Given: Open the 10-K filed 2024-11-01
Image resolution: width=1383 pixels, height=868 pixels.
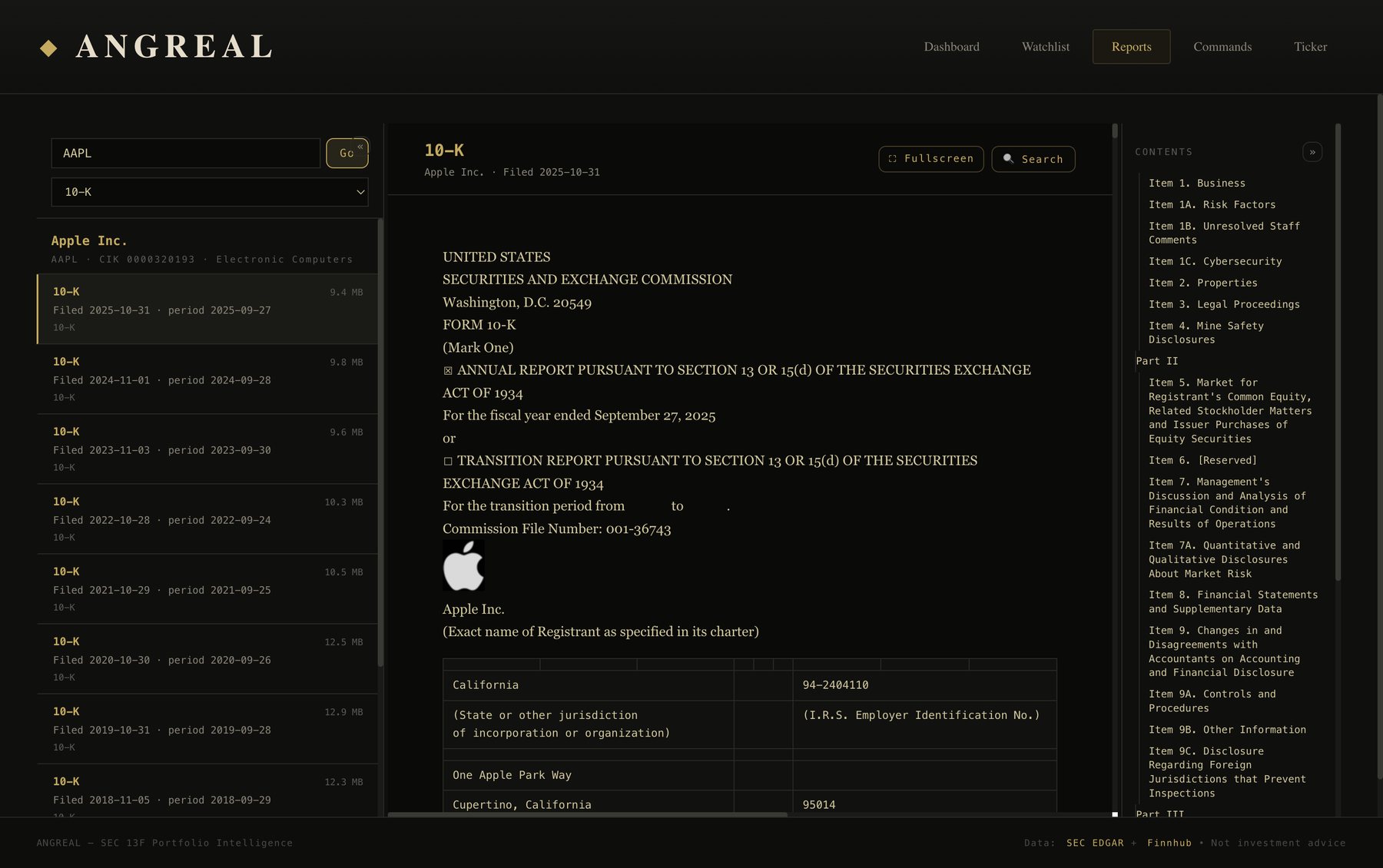Looking at the screenshot, I should [207, 379].
